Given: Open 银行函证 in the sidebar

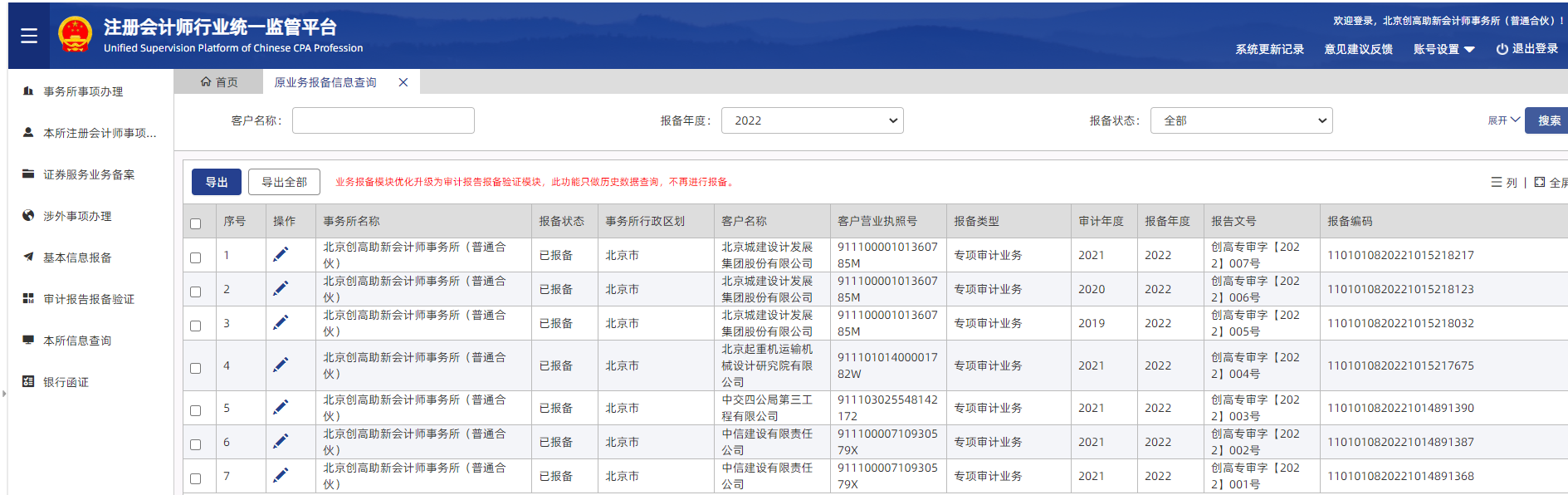Looking at the screenshot, I should tap(66, 382).
